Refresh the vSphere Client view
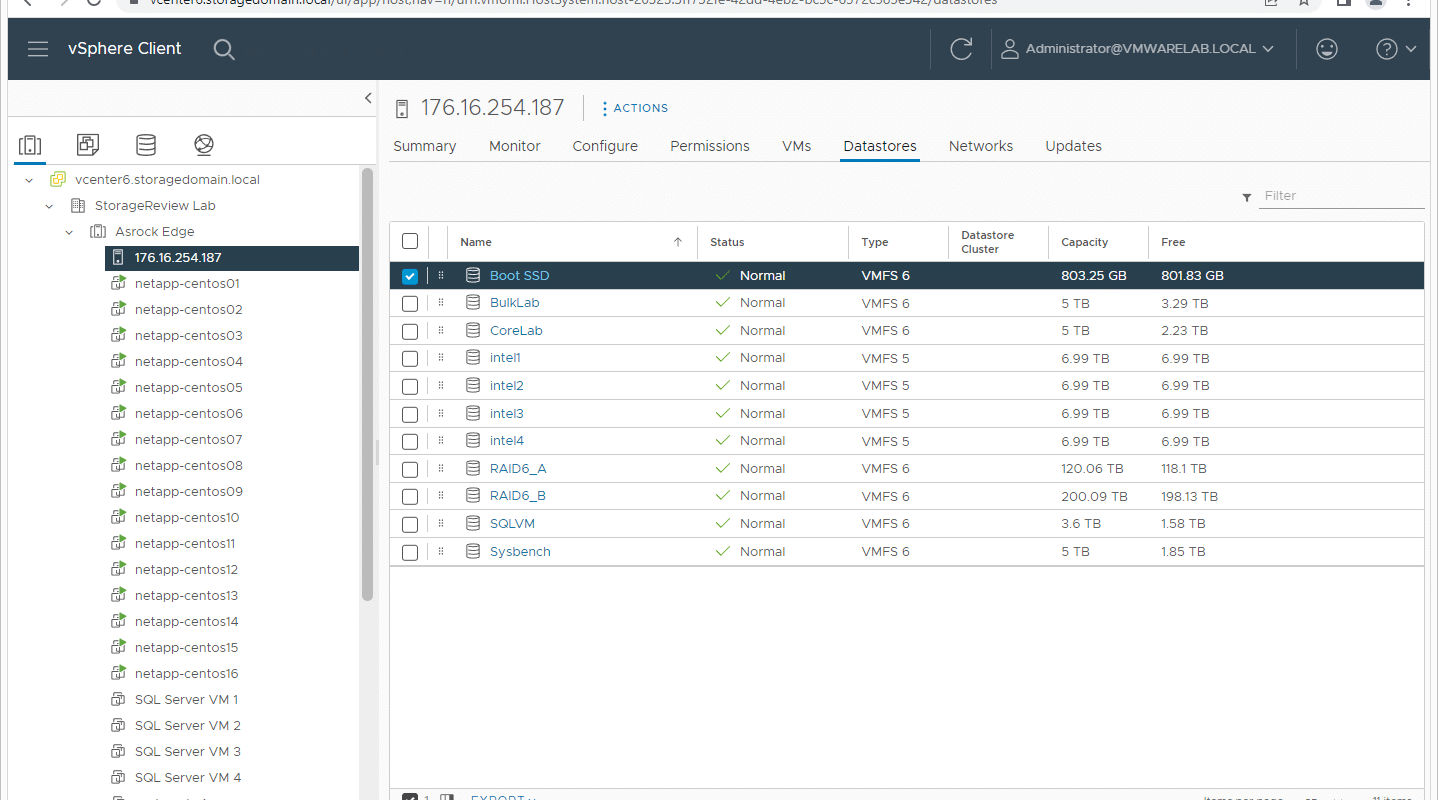 pos(961,49)
